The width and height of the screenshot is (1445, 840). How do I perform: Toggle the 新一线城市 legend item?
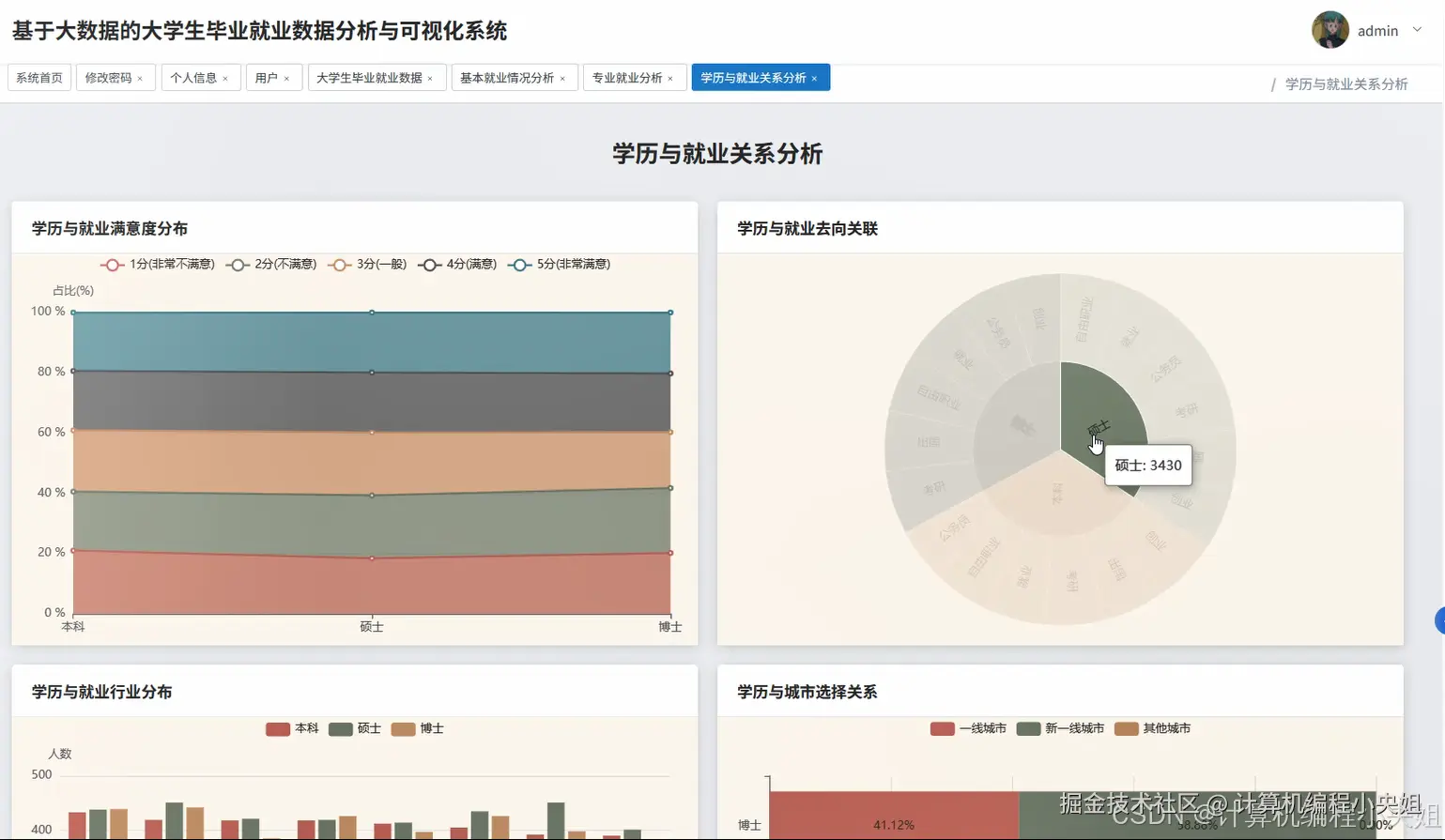click(1060, 728)
